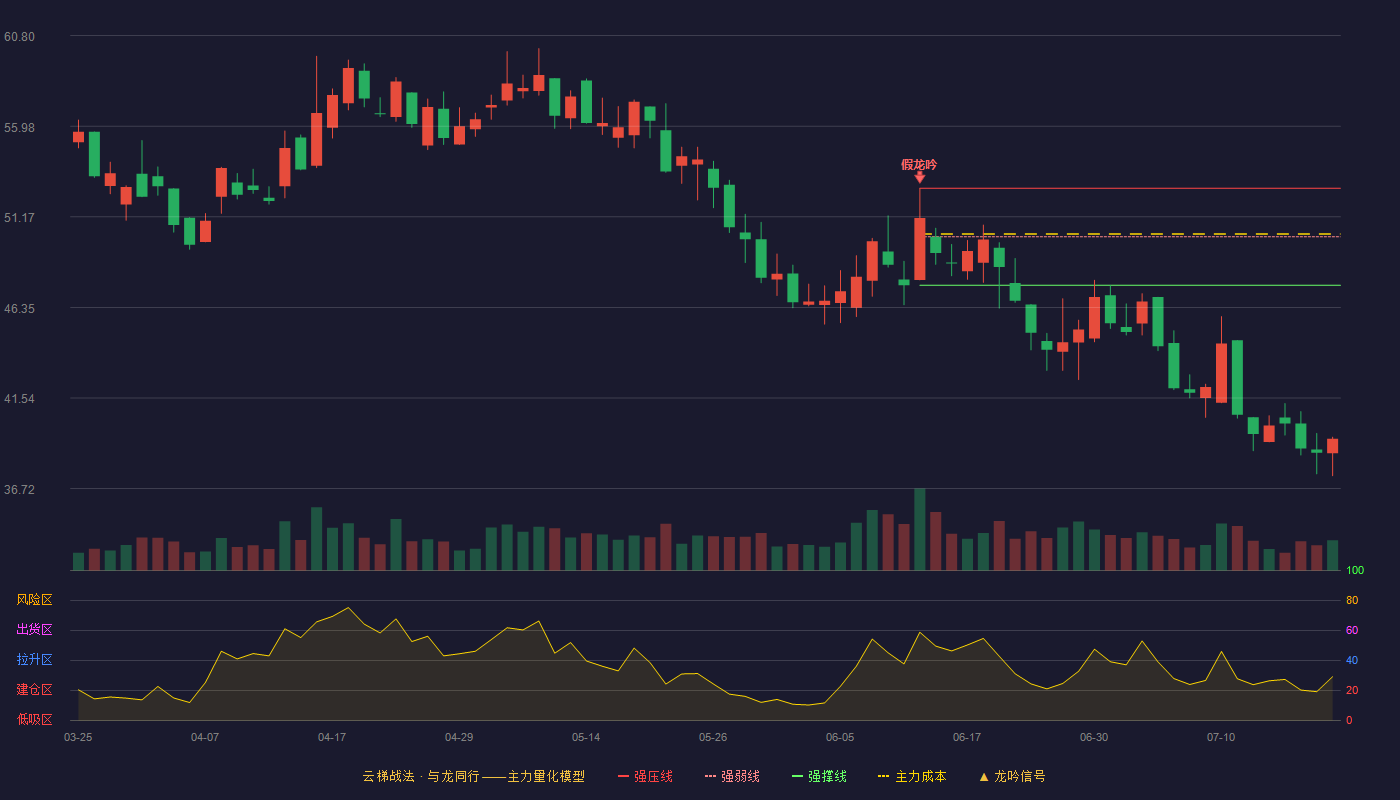1400x800 pixels.
Task: Click the green 100 indicator scale value
Action: [x=1355, y=571]
